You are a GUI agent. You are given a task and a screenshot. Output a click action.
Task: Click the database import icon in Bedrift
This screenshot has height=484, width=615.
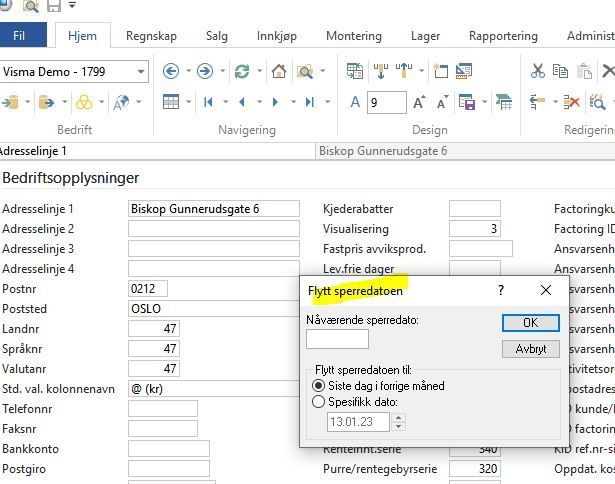(x=10, y=102)
